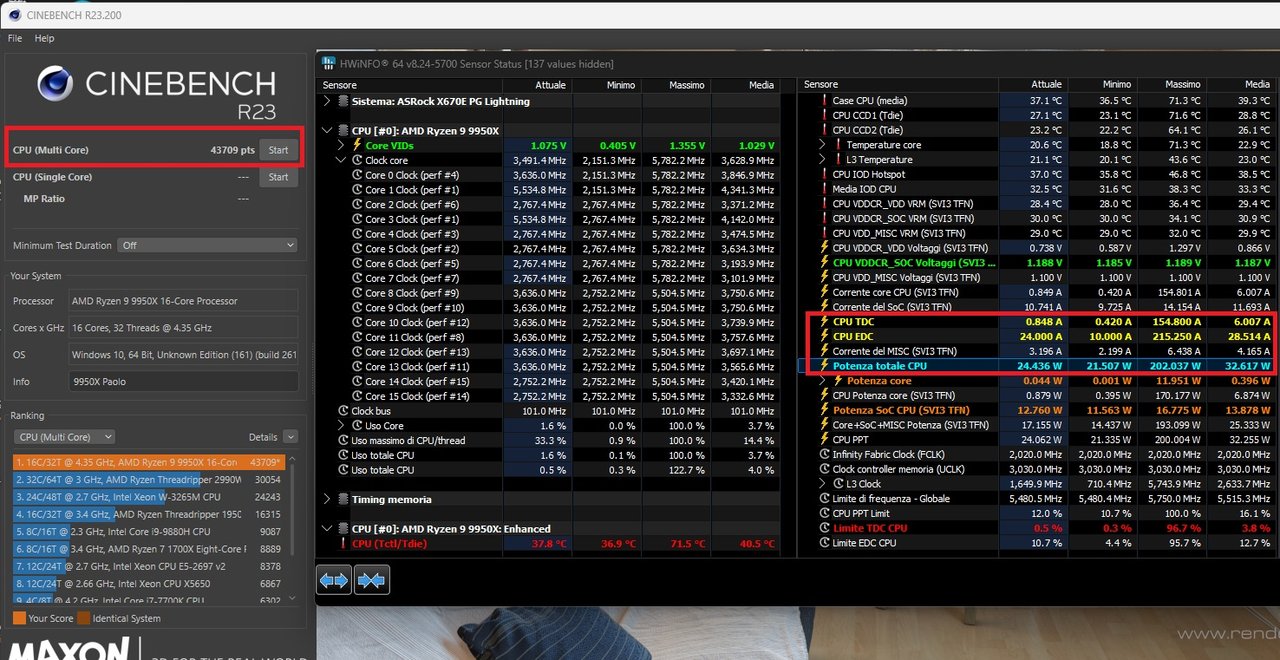The image size is (1280, 660).
Task: Click the Details dropdown arrow in Ranking
Action: 290,437
